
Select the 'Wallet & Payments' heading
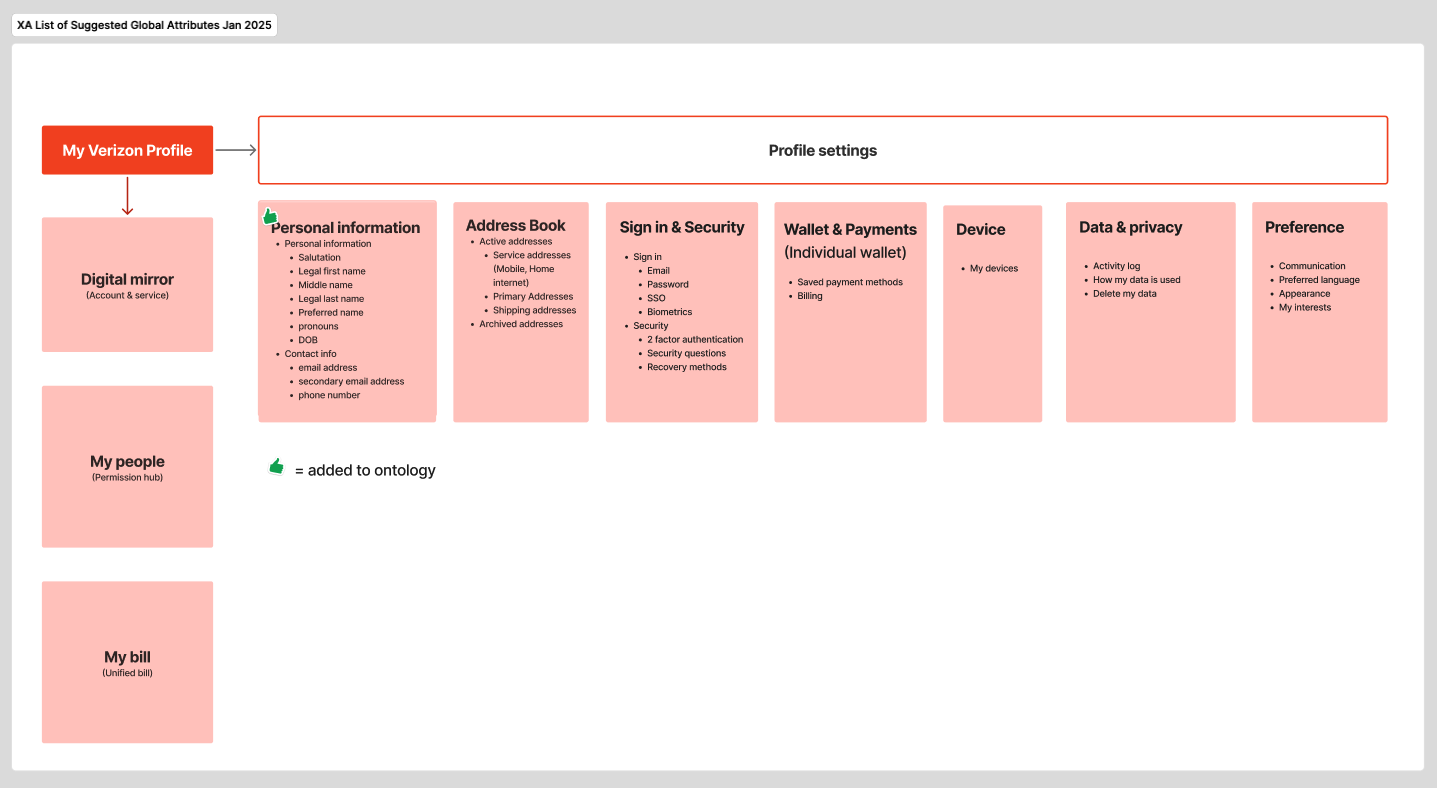(x=850, y=230)
